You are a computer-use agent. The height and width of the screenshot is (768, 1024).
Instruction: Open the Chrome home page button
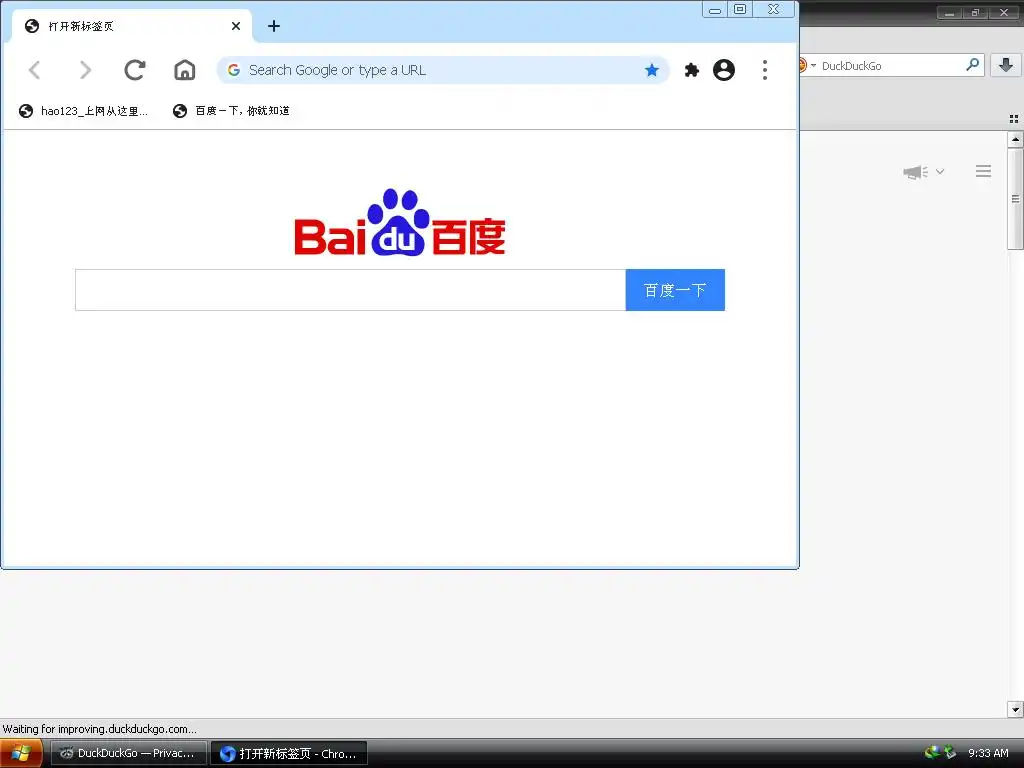(185, 70)
